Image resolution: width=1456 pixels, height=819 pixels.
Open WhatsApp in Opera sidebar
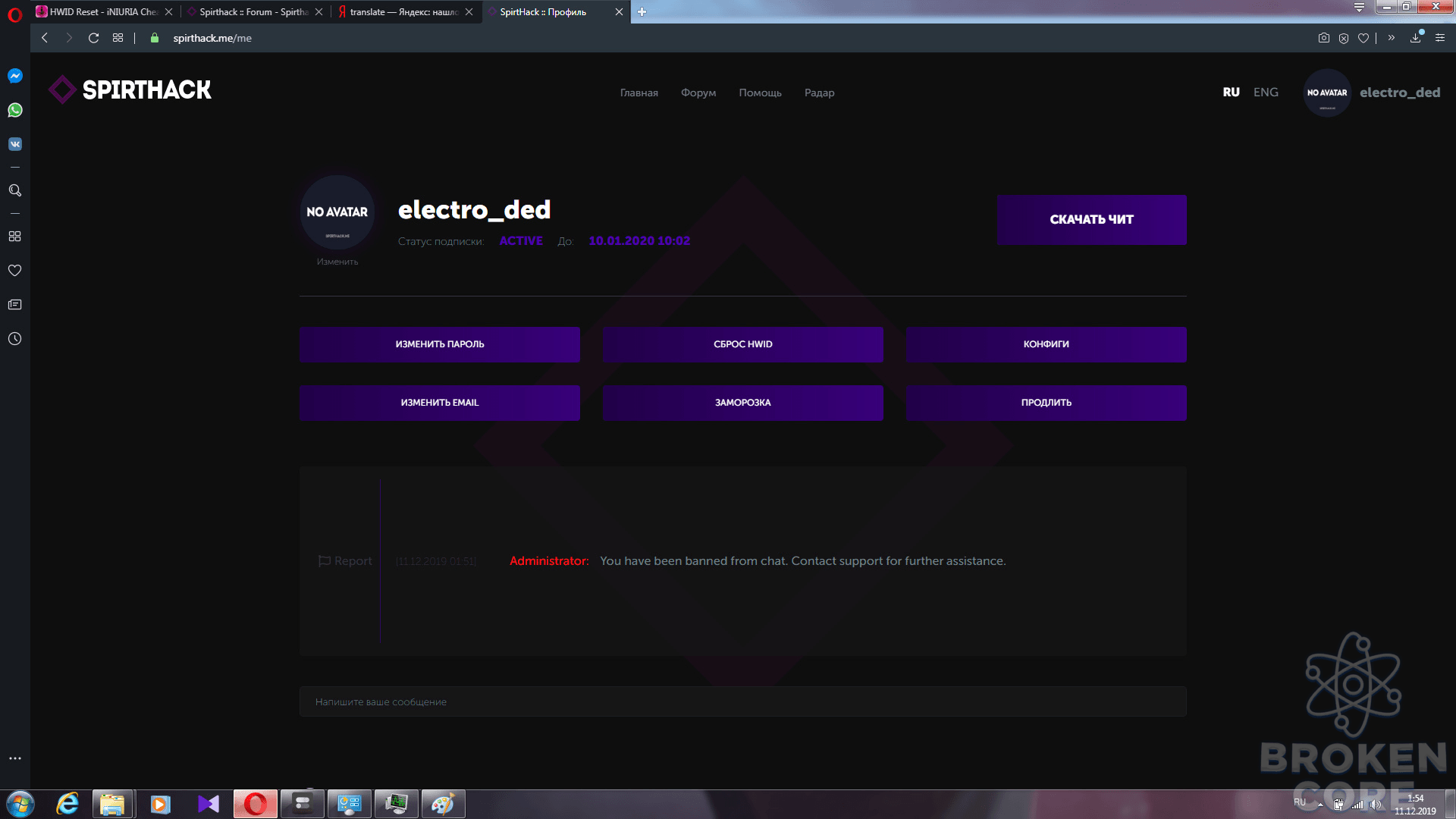pyautogui.click(x=15, y=110)
